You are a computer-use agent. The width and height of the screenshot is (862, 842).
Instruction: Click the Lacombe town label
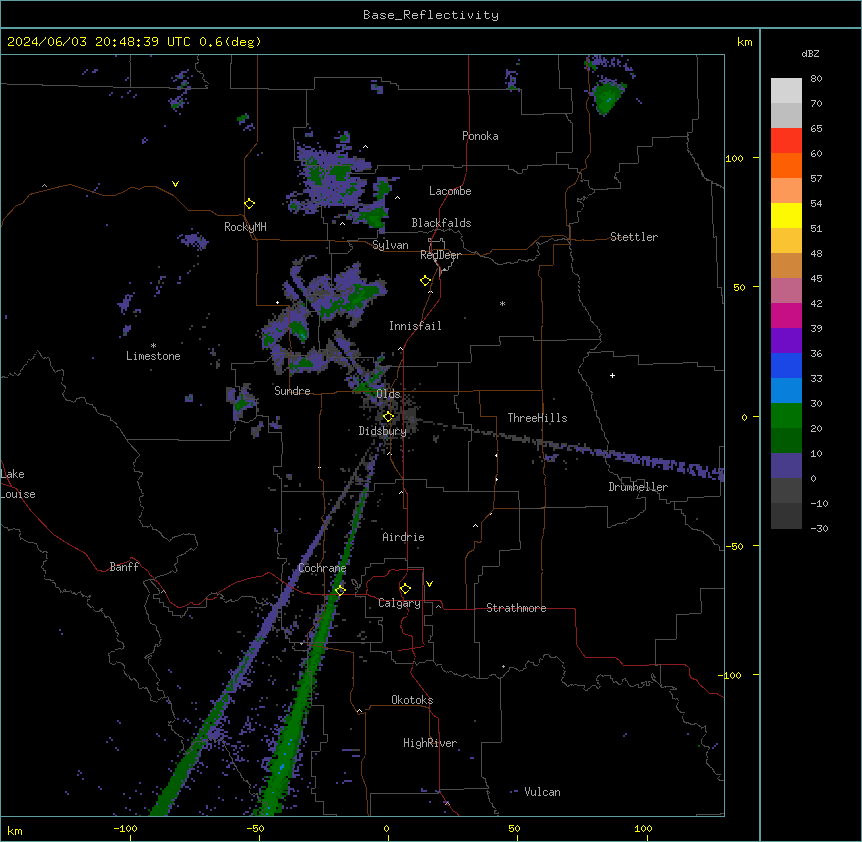pyautogui.click(x=450, y=191)
